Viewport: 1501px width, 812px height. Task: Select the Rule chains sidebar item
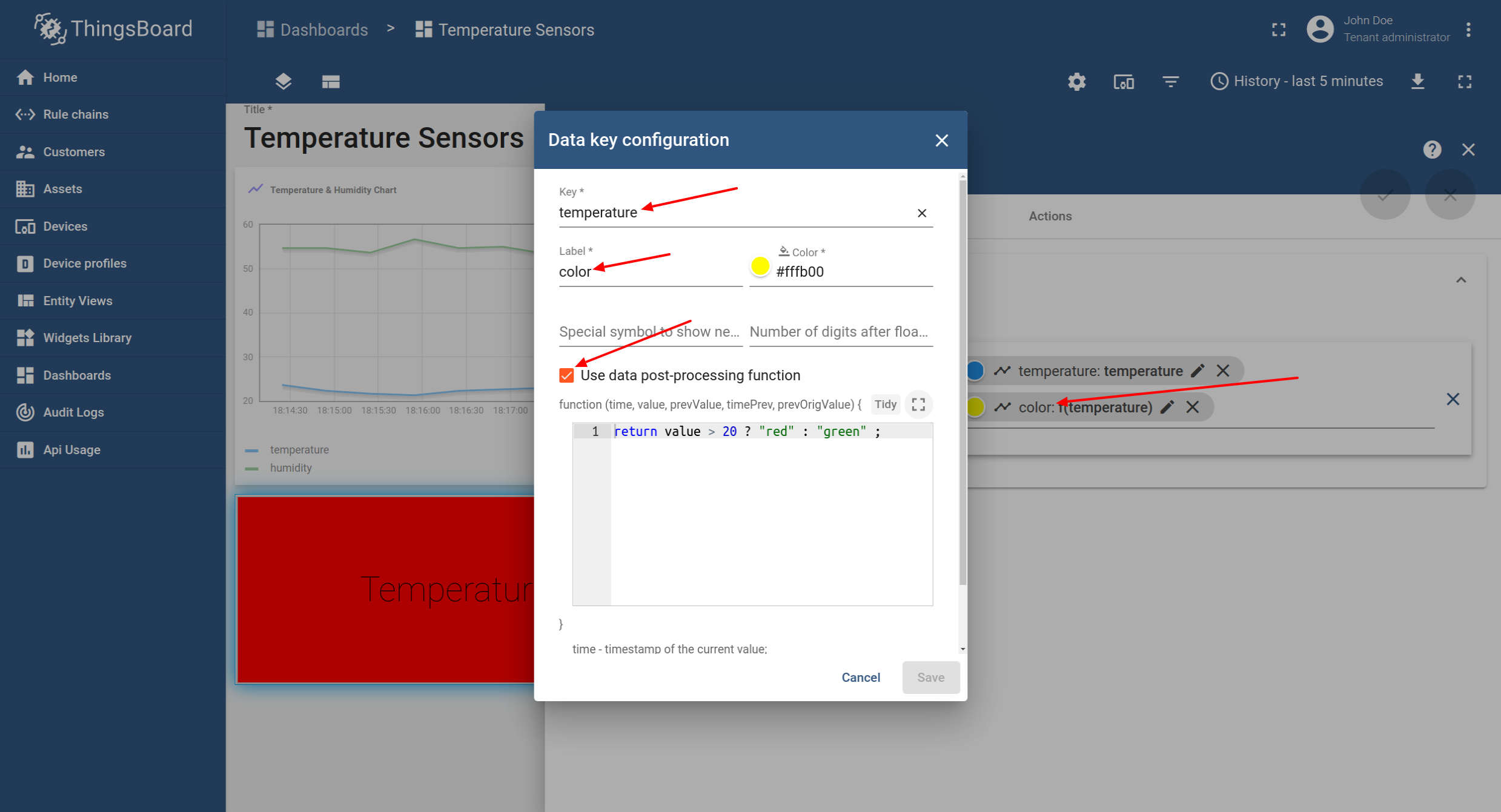(76, 114)
